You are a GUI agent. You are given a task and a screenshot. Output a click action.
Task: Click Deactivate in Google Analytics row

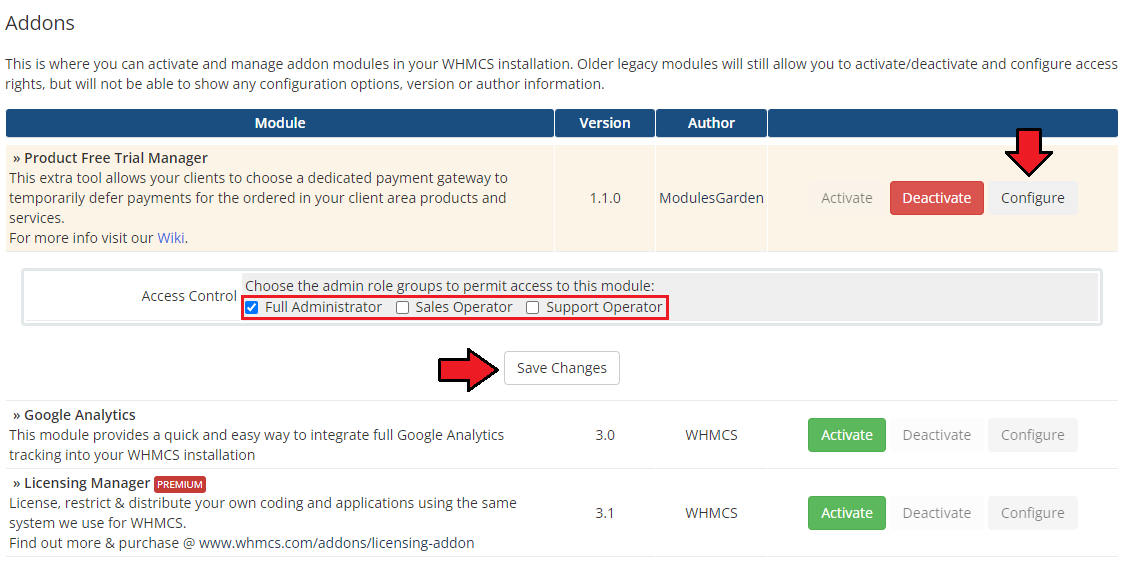point(936,435)
